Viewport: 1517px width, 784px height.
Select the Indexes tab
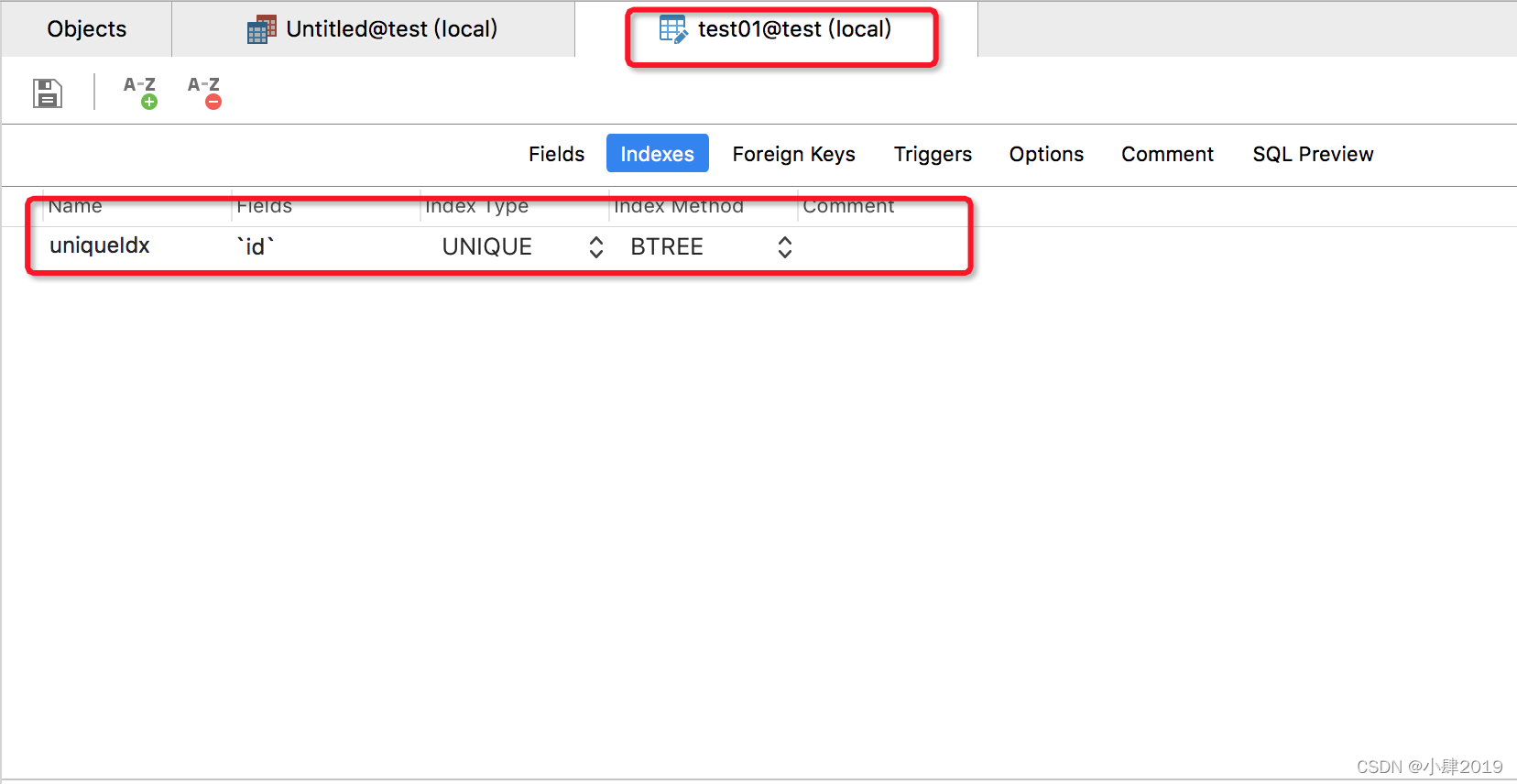coord(658,154)
